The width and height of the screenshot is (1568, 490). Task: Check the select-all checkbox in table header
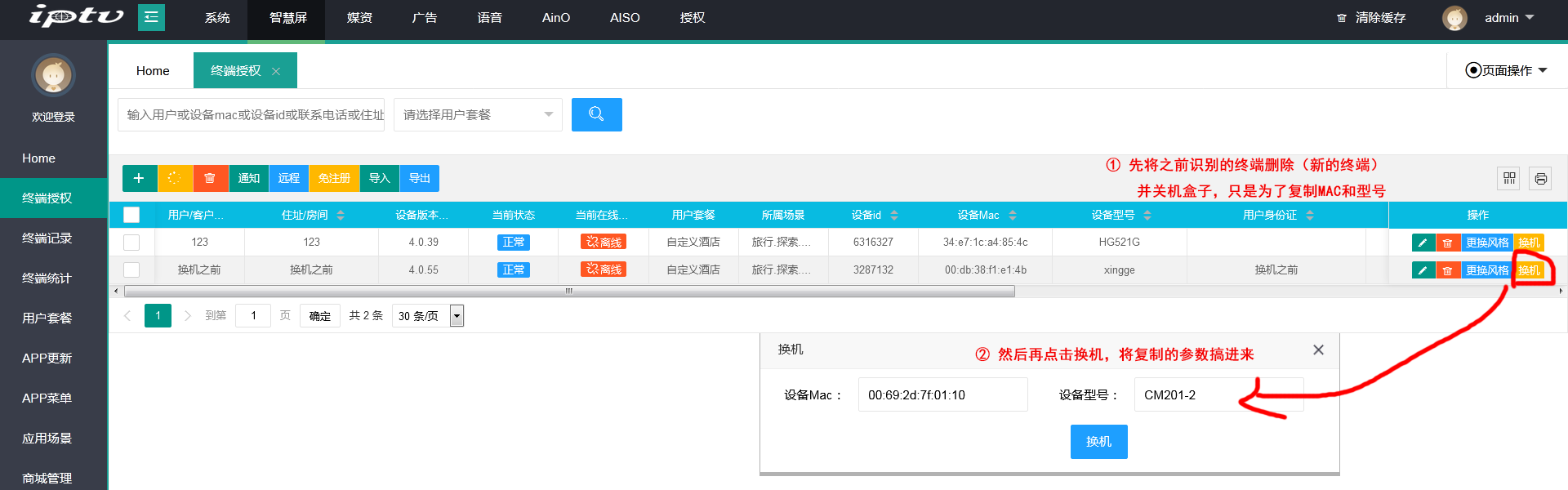click(131, 215)
